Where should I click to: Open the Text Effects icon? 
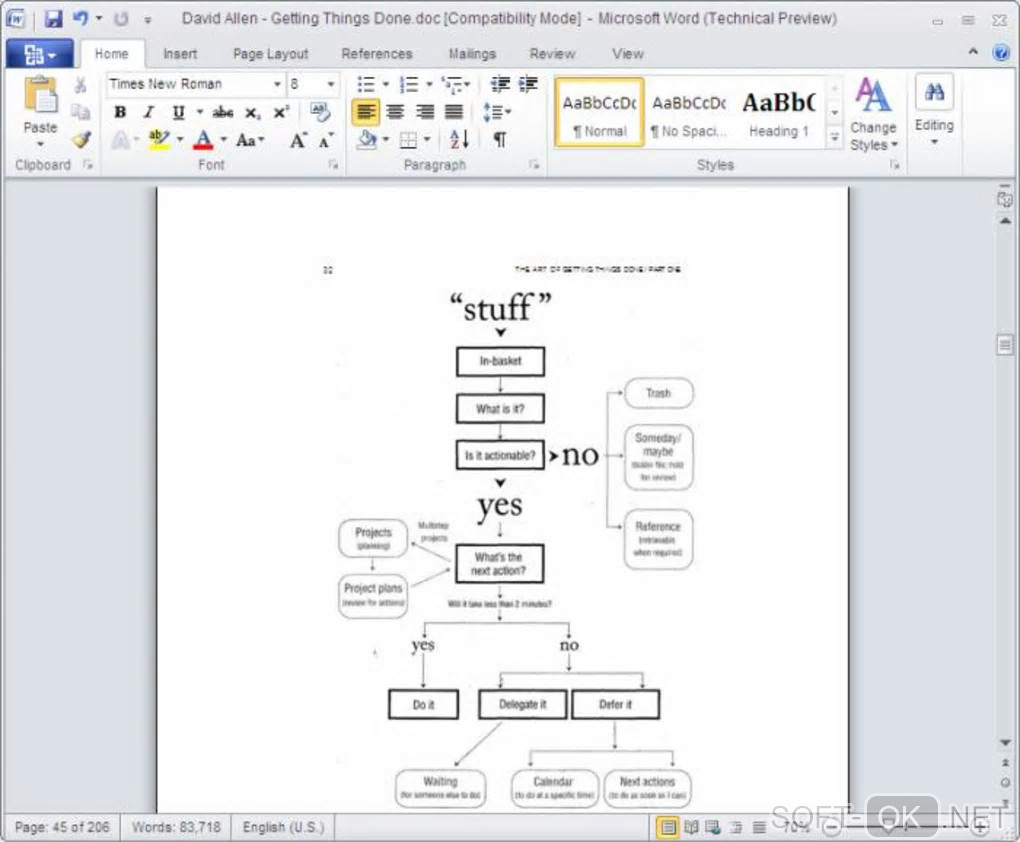point(120,140)
